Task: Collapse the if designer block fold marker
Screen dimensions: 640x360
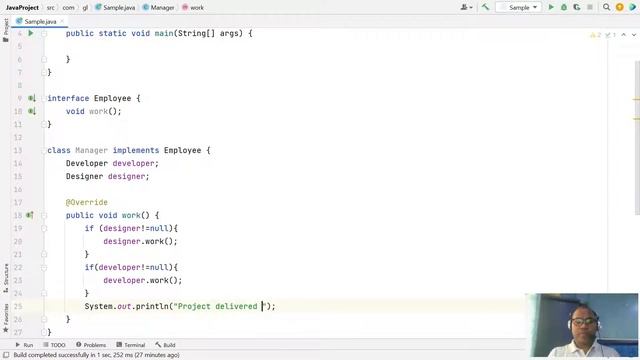Action: point(44,229)
